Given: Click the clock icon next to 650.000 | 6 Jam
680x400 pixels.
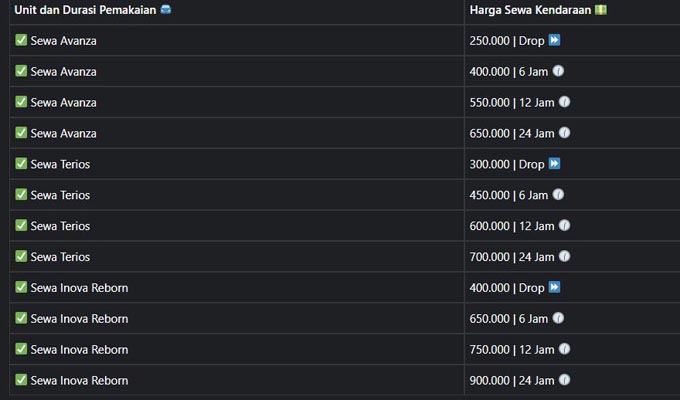Looking at the screenshot, I should click(x=558, y=318).
